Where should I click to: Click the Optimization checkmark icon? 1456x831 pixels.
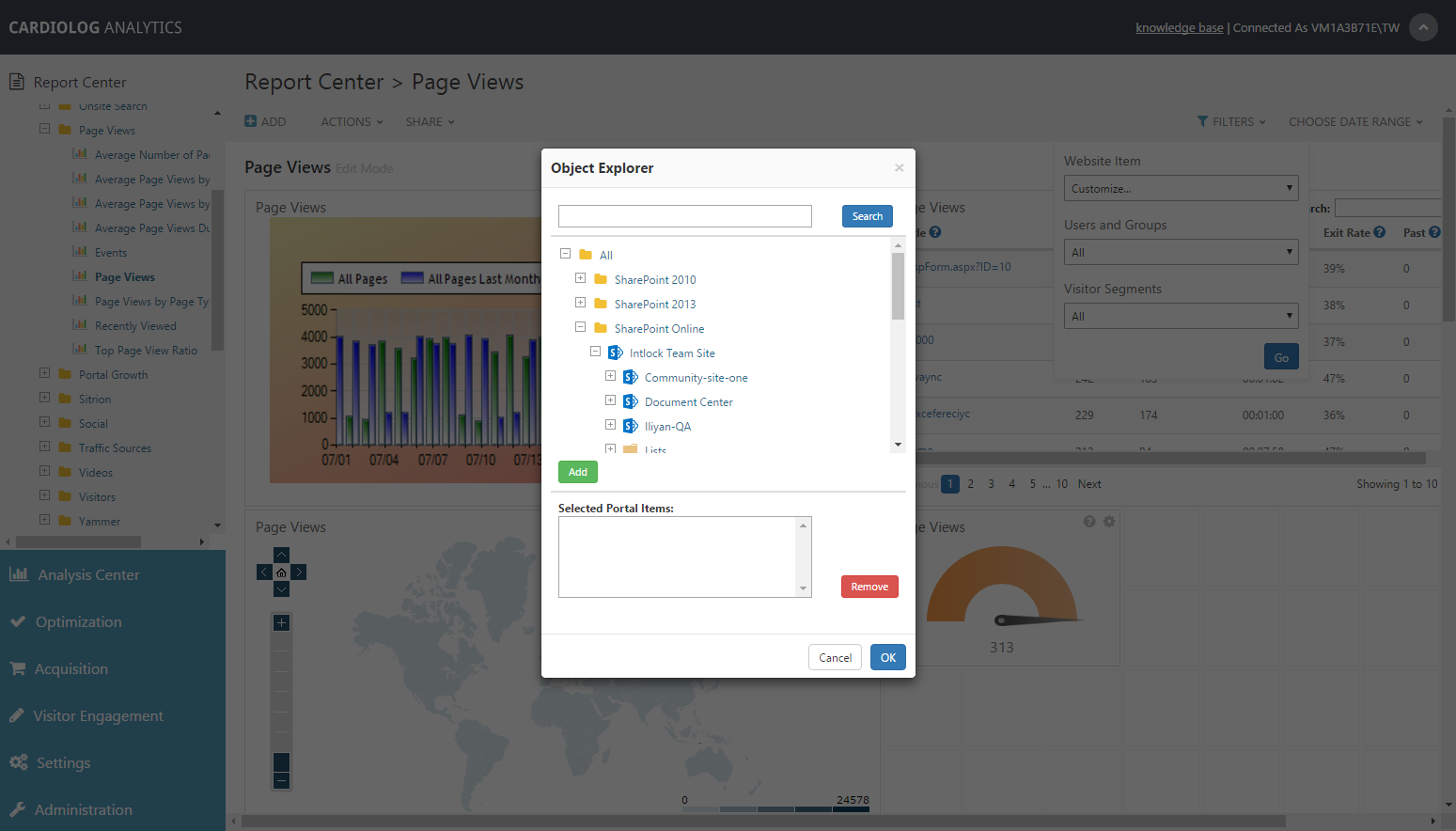[x=18, y=621]
